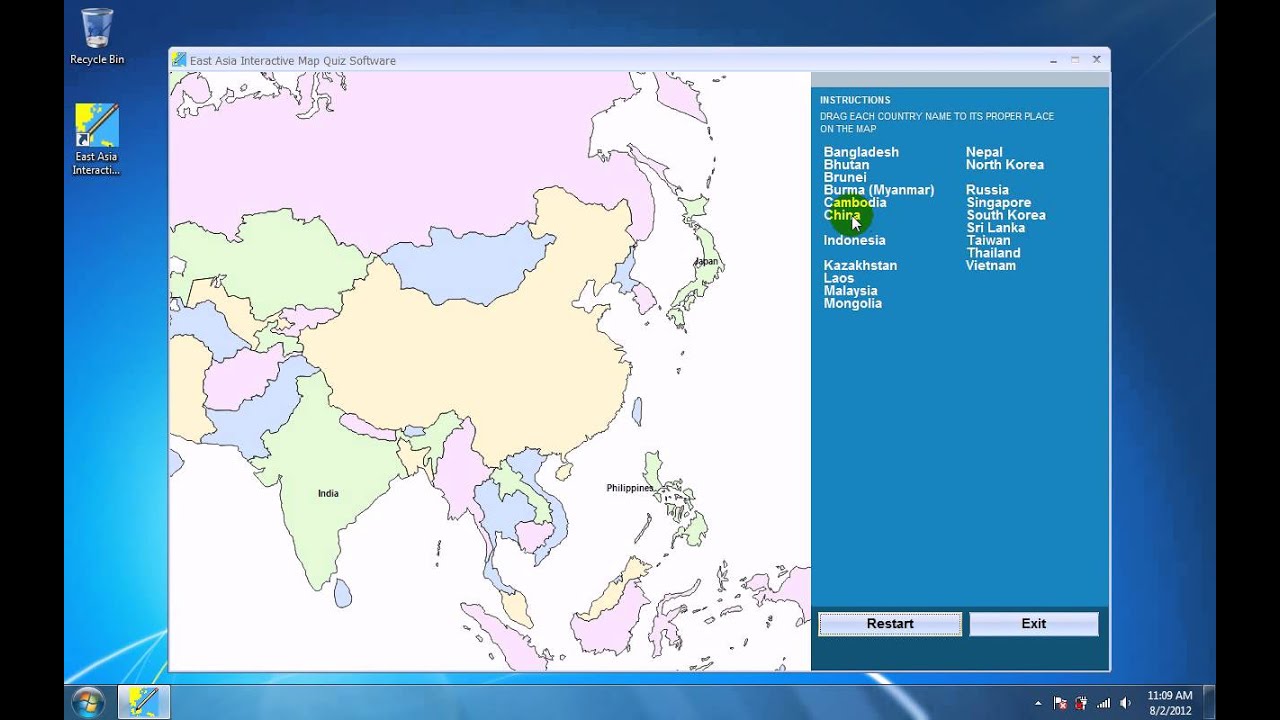
Task: Select the Brunei country name
Action: [x=845, y=177]
